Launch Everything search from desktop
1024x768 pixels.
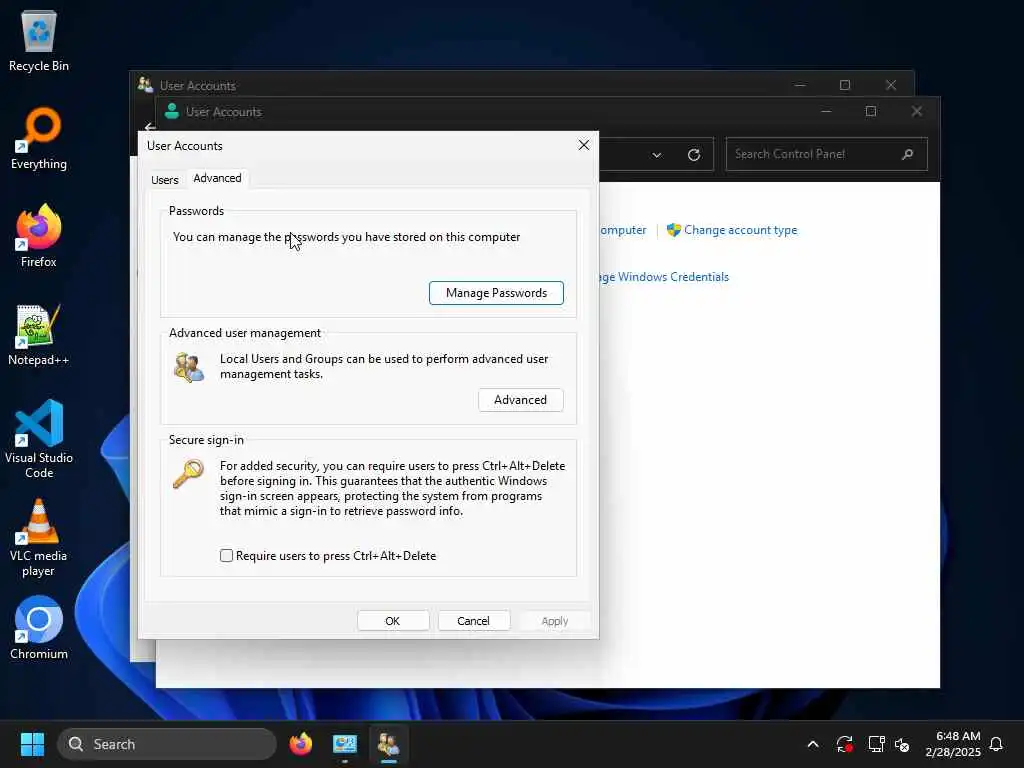tap(39, 138)
